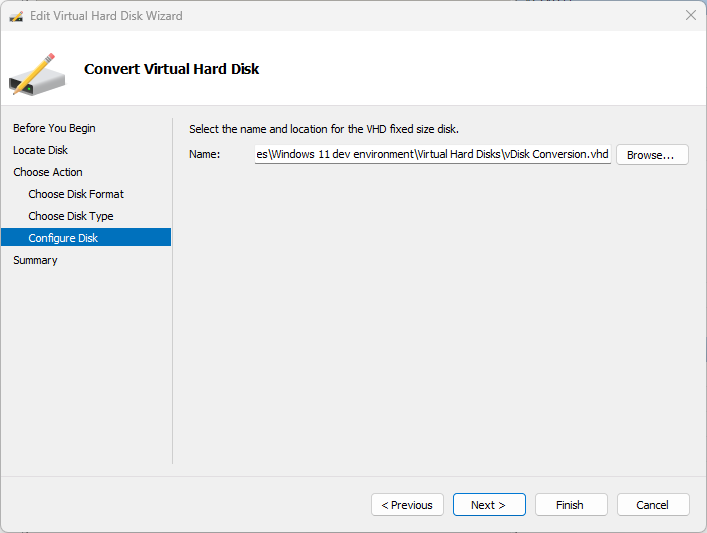Viewport: 707px width, 533px height.
Task: Select the Locate Disk step
Action: tap(41, 150)
